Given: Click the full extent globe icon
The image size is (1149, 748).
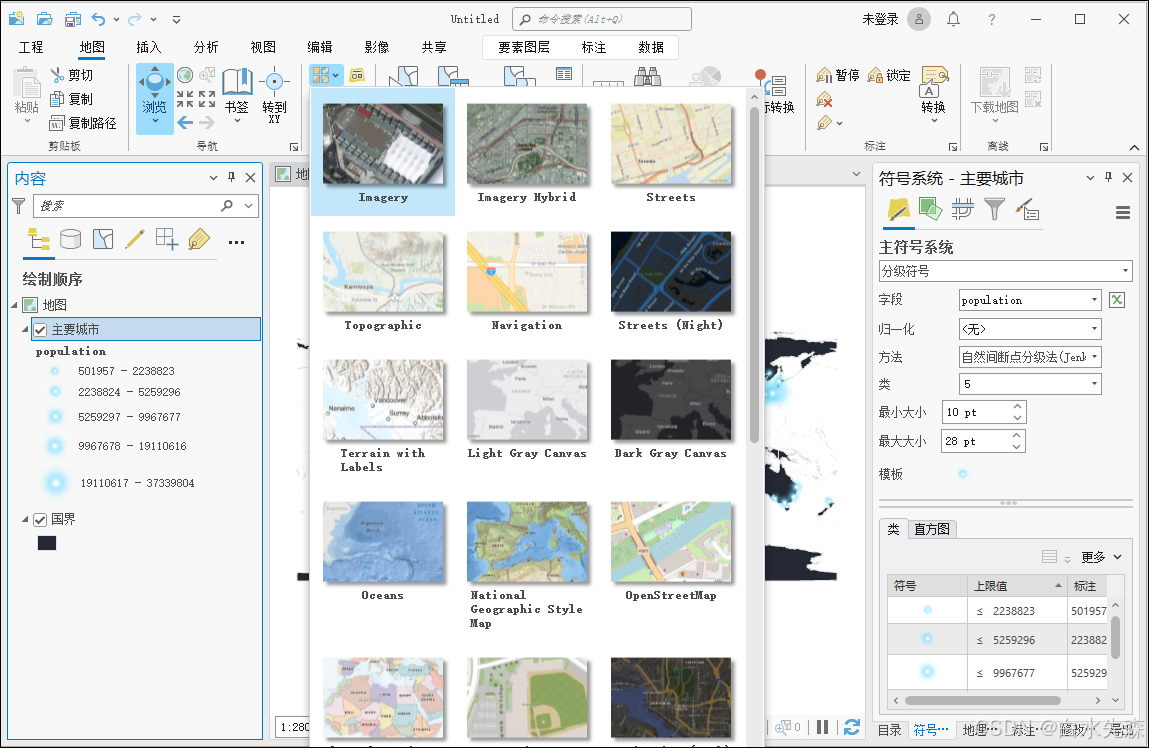Looking at the screenshot, I should pos(185,75).
